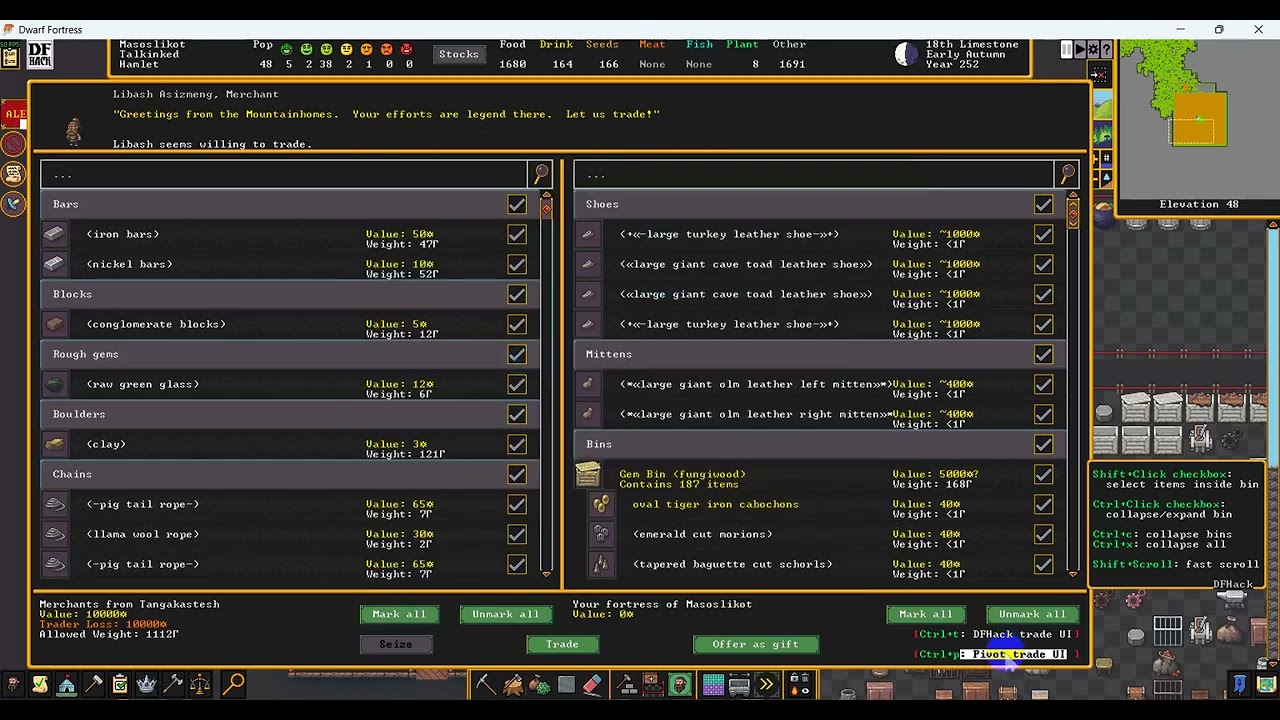The image size is (1280, 720).
Task: Select the smooth stone tool
Action: 566,685
